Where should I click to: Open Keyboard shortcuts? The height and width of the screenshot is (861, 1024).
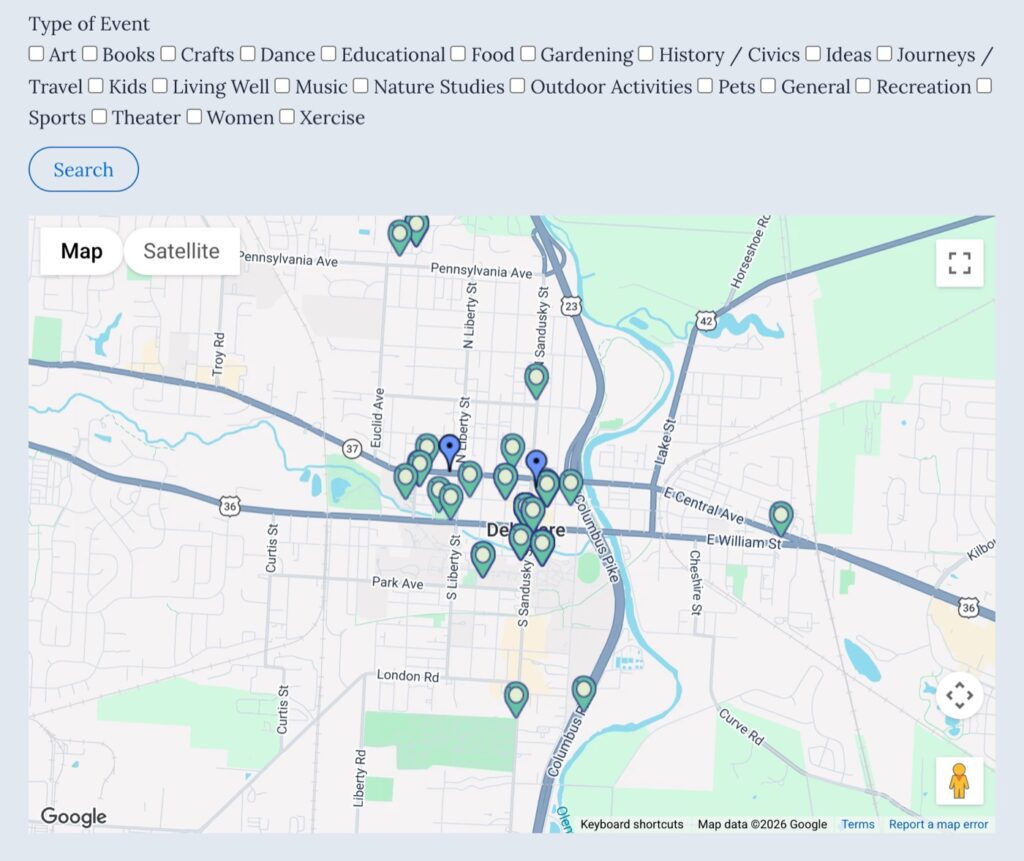[632, 824]
